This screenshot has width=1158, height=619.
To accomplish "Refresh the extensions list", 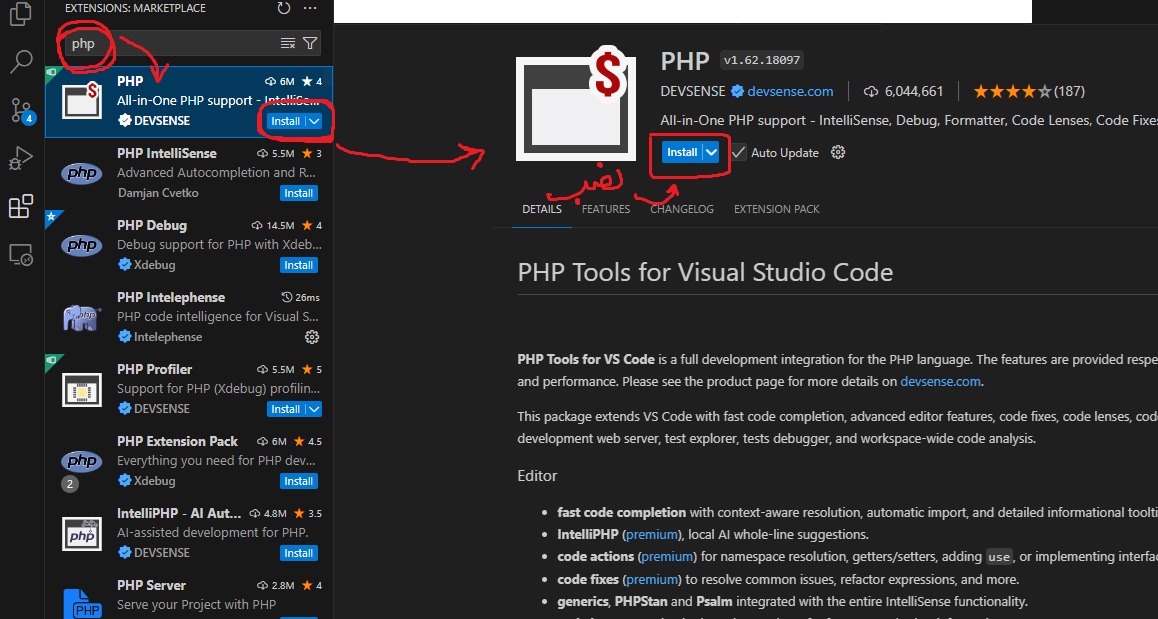I will 282,7.
